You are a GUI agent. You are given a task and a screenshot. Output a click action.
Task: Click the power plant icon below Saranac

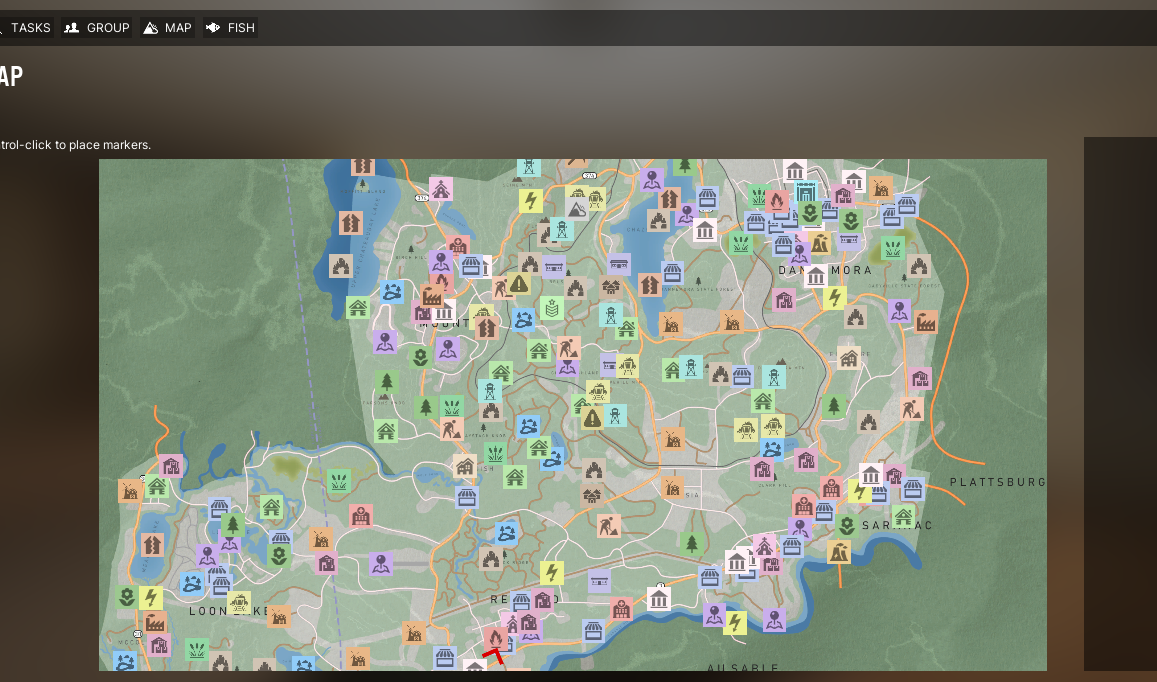(838, 551)
